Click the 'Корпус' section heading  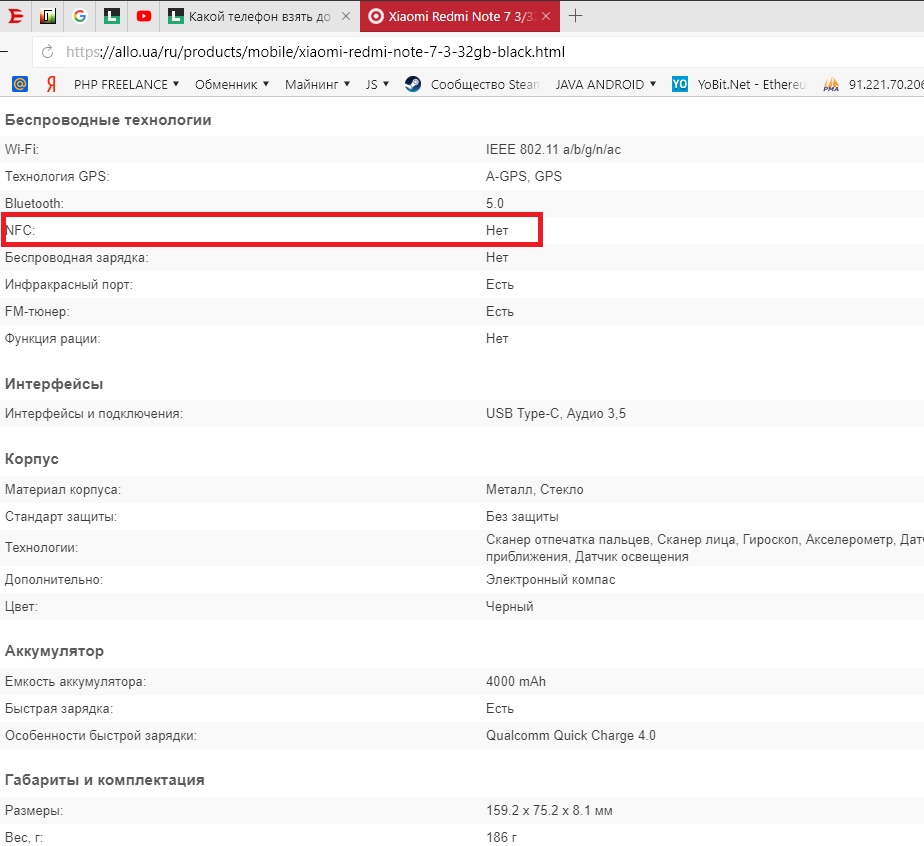32,459
